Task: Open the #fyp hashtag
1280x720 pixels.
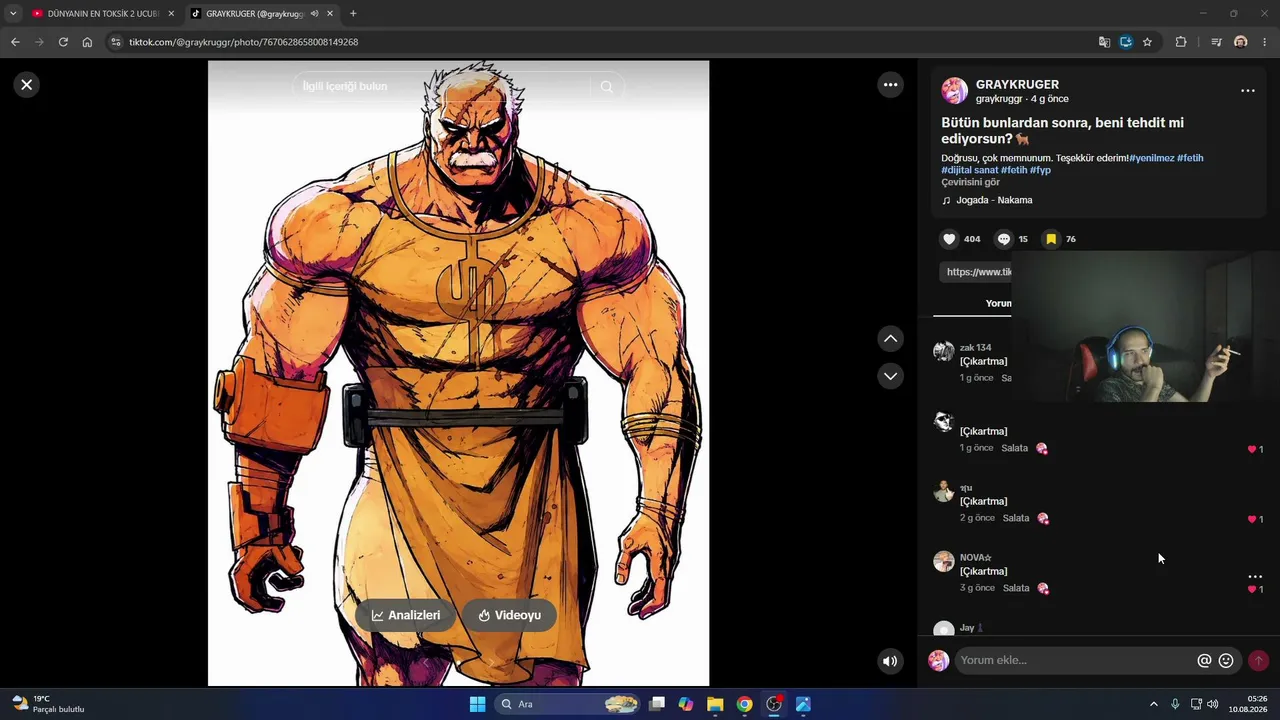Action: (1040, 170)
